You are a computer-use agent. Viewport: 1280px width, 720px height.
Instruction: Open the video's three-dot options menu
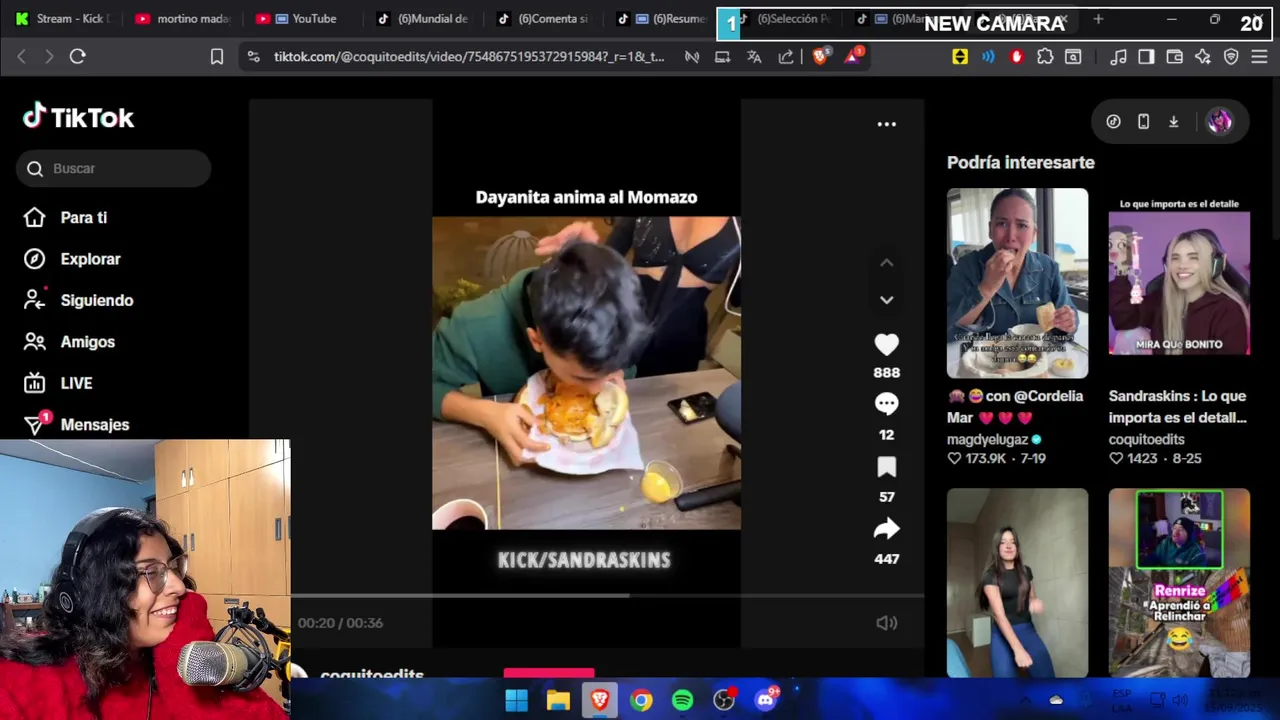coord(886,124)
